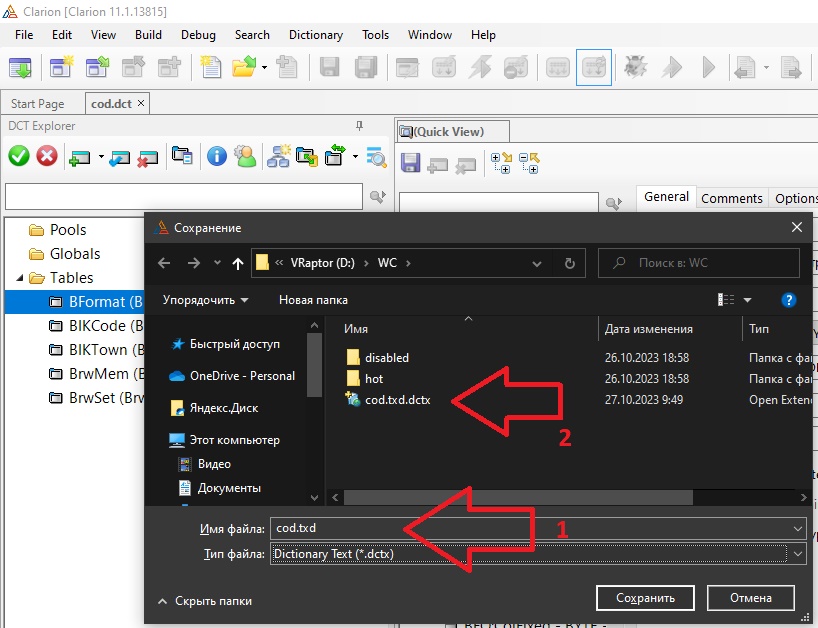818x628 pixels.
Task: Click the refresh button beside the address bar
Action: point(569,263)
